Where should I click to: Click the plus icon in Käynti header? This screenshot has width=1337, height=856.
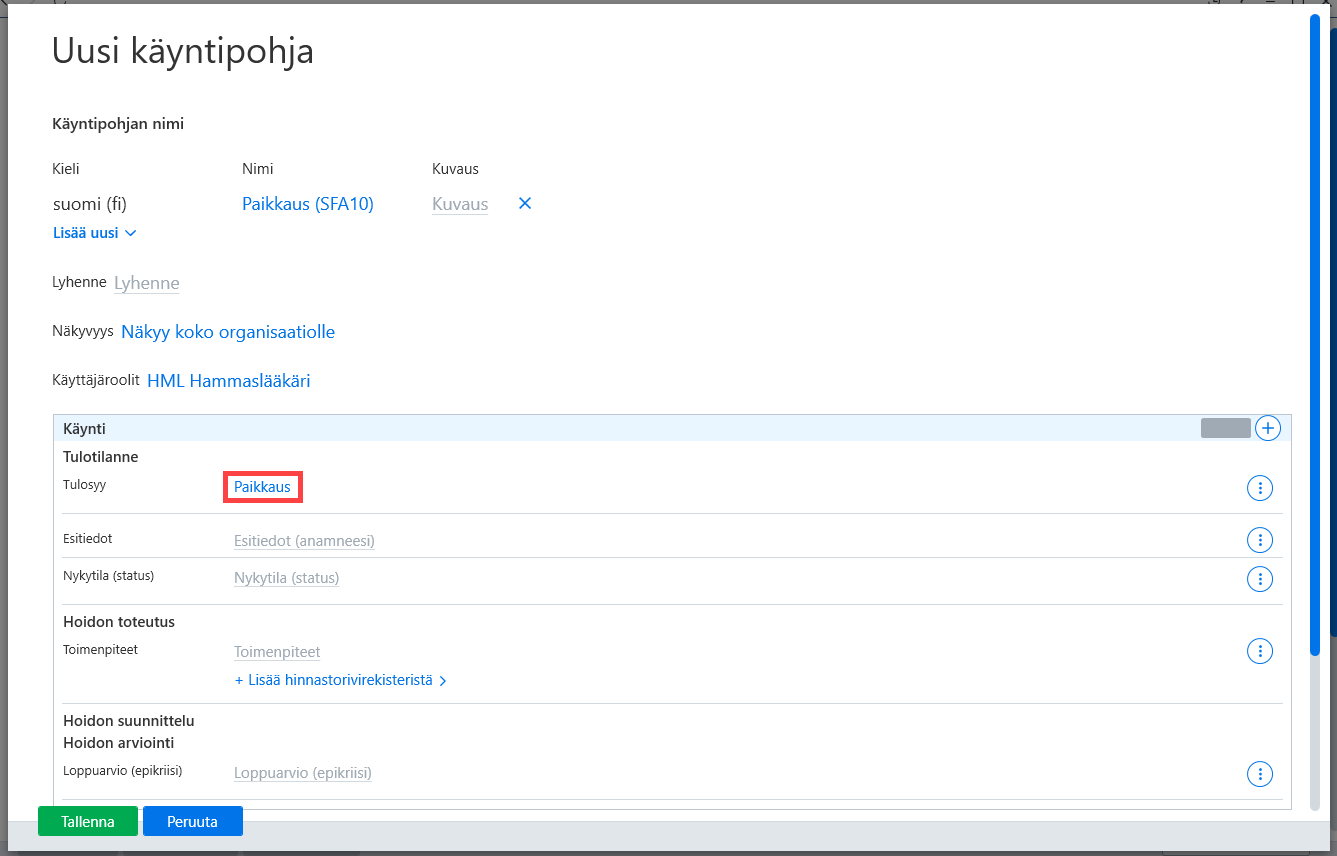coord(1268,428)
